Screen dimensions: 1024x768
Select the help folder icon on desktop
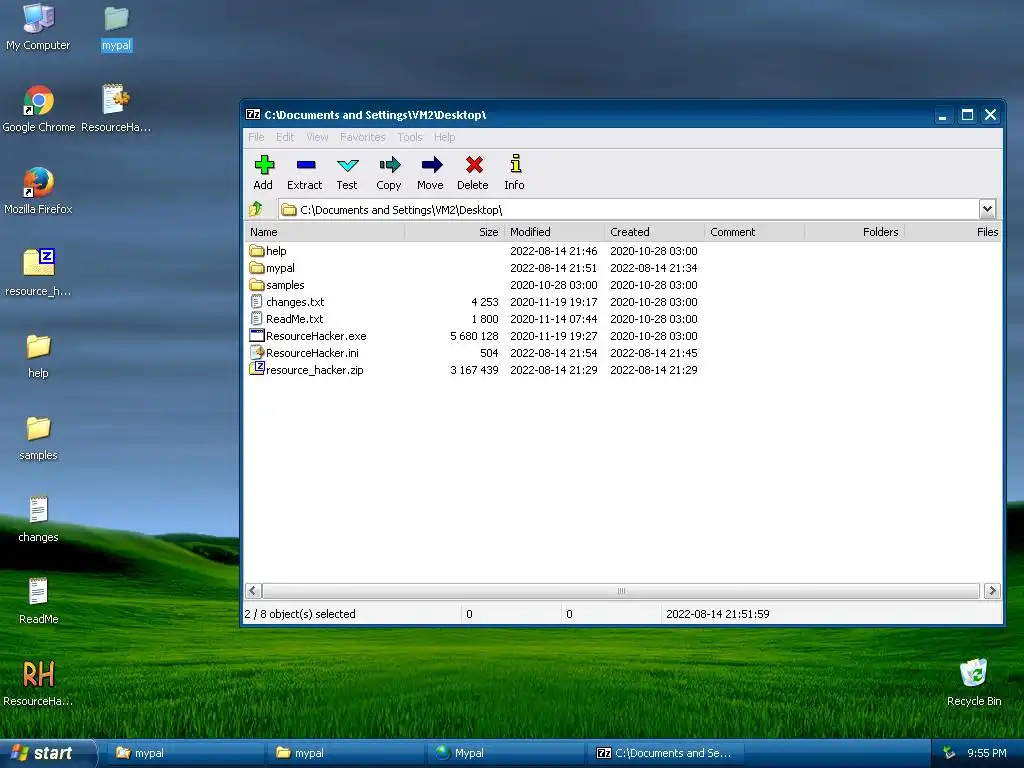point(38,355)
